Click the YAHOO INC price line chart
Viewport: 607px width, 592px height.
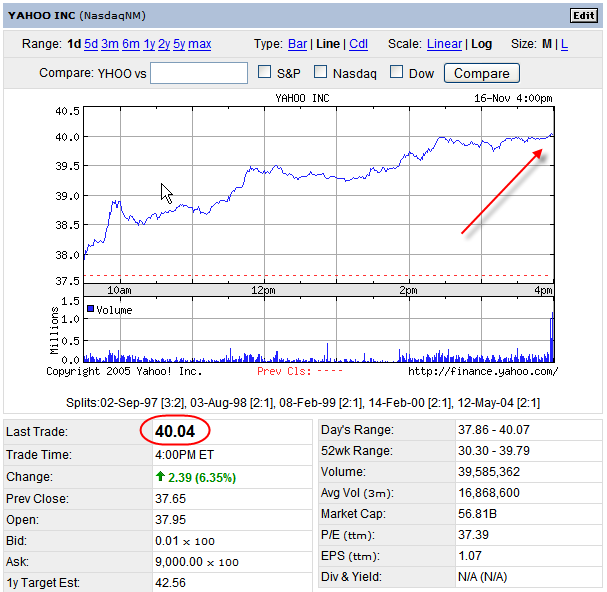coord(319,195)
